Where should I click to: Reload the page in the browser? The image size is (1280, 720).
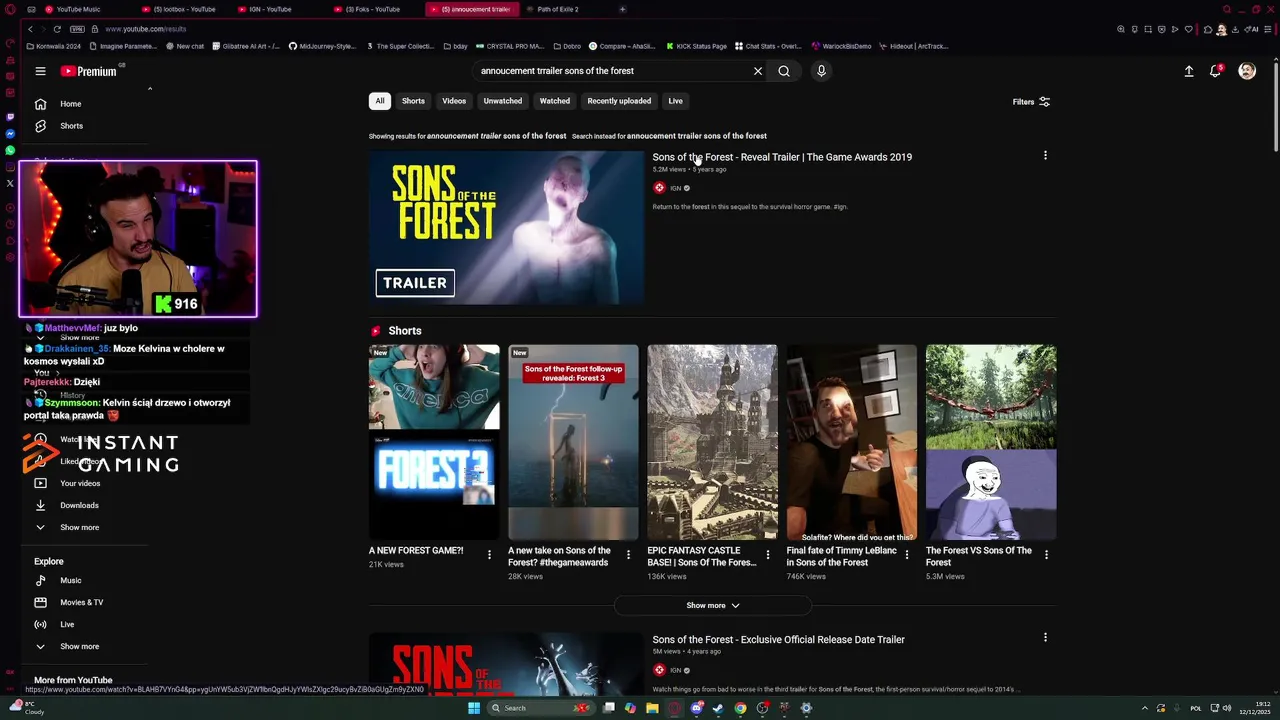[x=57, y=29]
